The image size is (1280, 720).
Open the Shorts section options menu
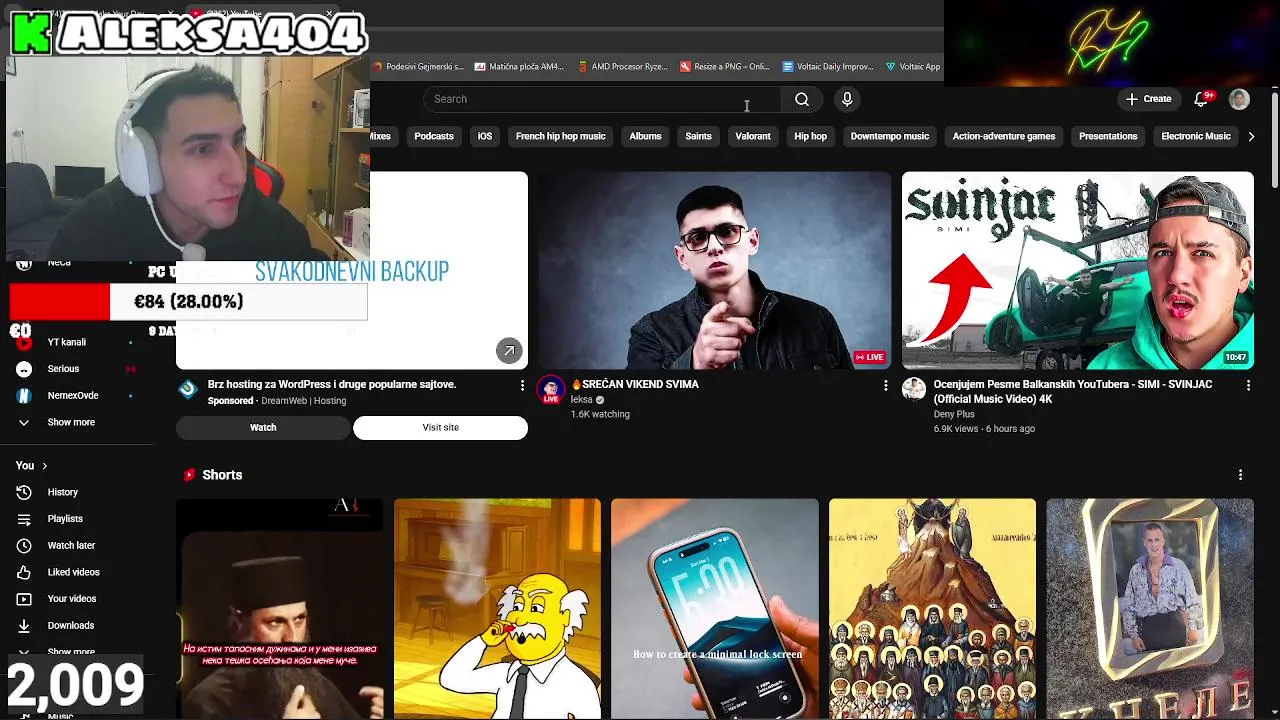coord(1241,475)
